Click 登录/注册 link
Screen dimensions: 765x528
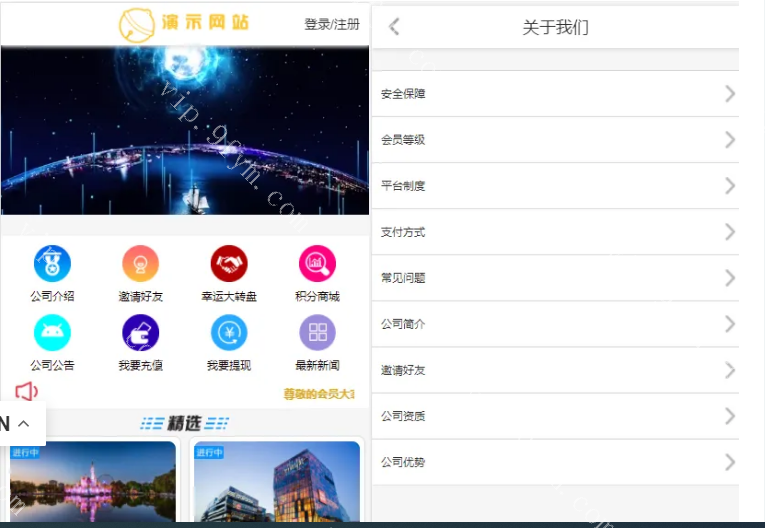[x=332, y=24]
